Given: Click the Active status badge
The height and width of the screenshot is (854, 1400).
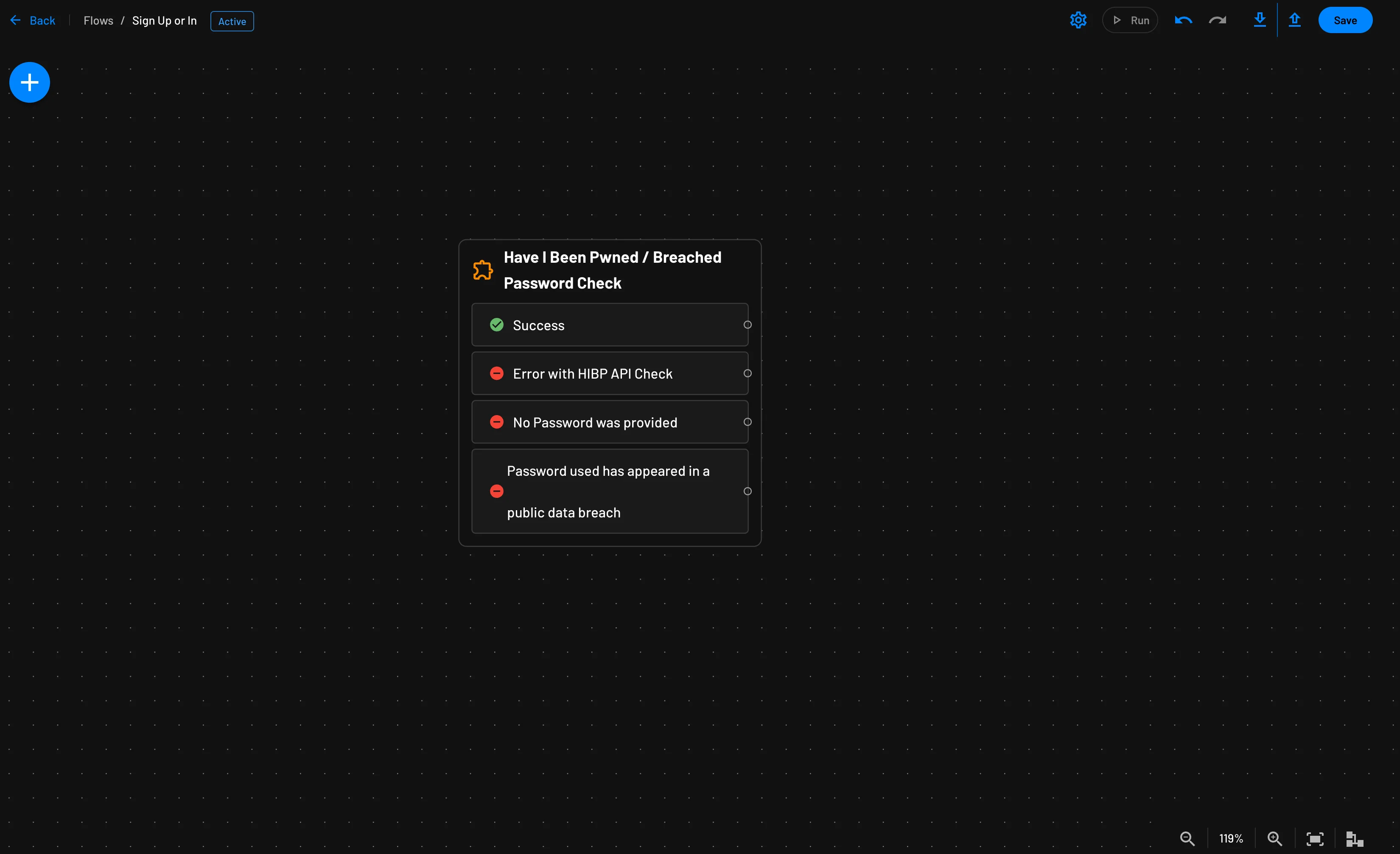Looking at the screenshot, I should (x=232, y=21).
